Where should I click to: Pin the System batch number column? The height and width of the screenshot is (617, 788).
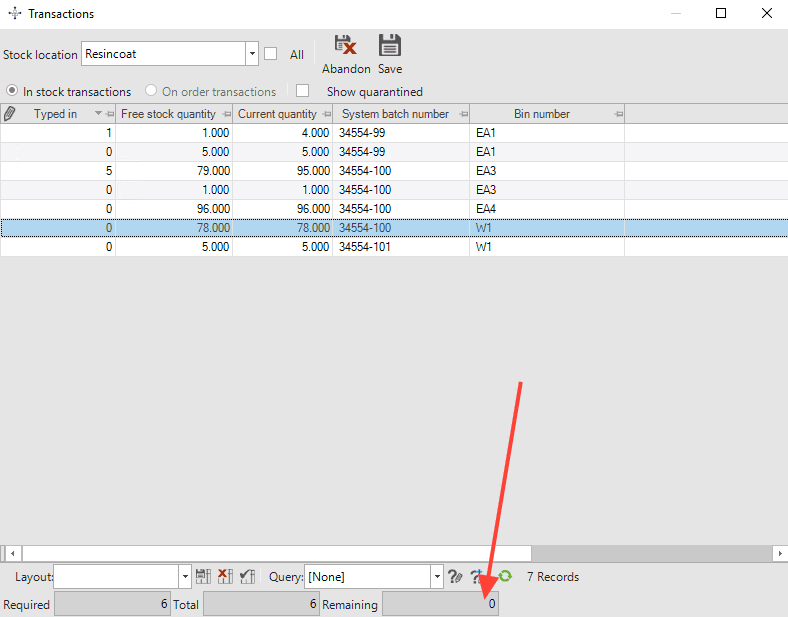tap(463, 114)
